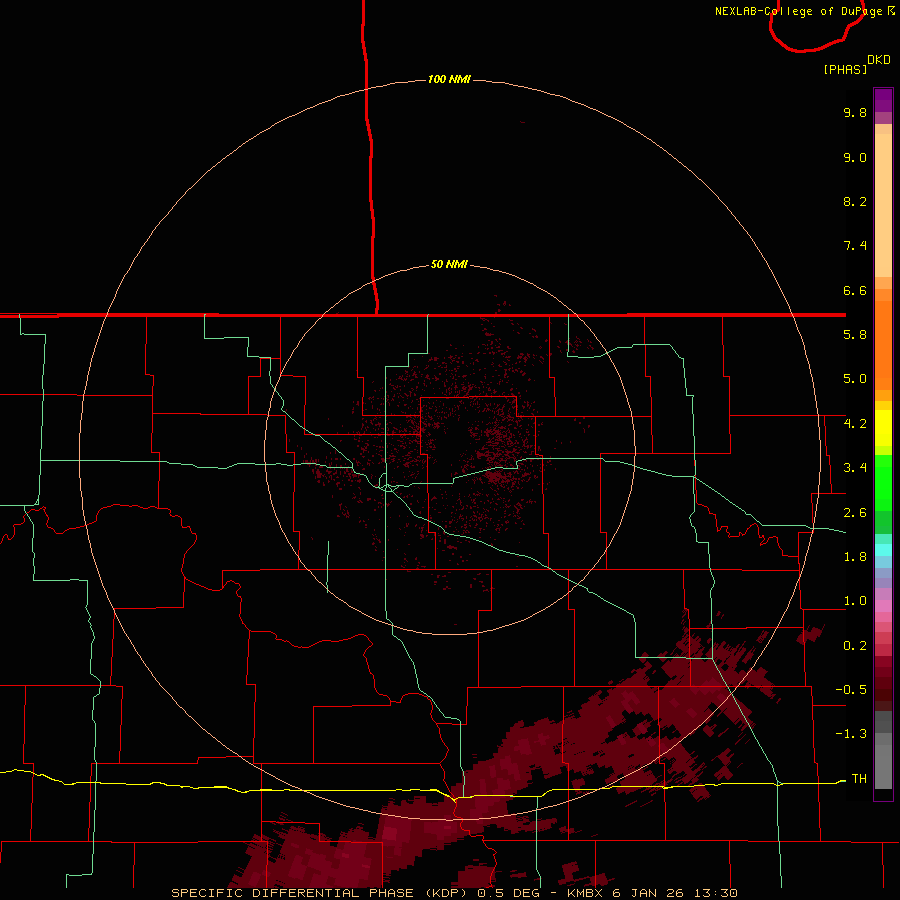Viewport: 900px width, 900px height.
Task: Pick the bright green segment of the color bar
Action: coord(883,482)
